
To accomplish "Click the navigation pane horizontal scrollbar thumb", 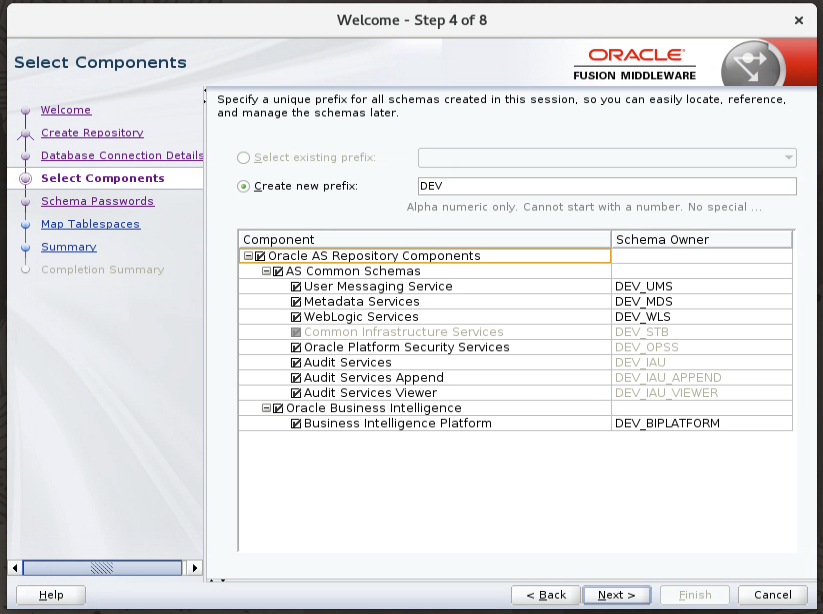I will tap(102, 568).
